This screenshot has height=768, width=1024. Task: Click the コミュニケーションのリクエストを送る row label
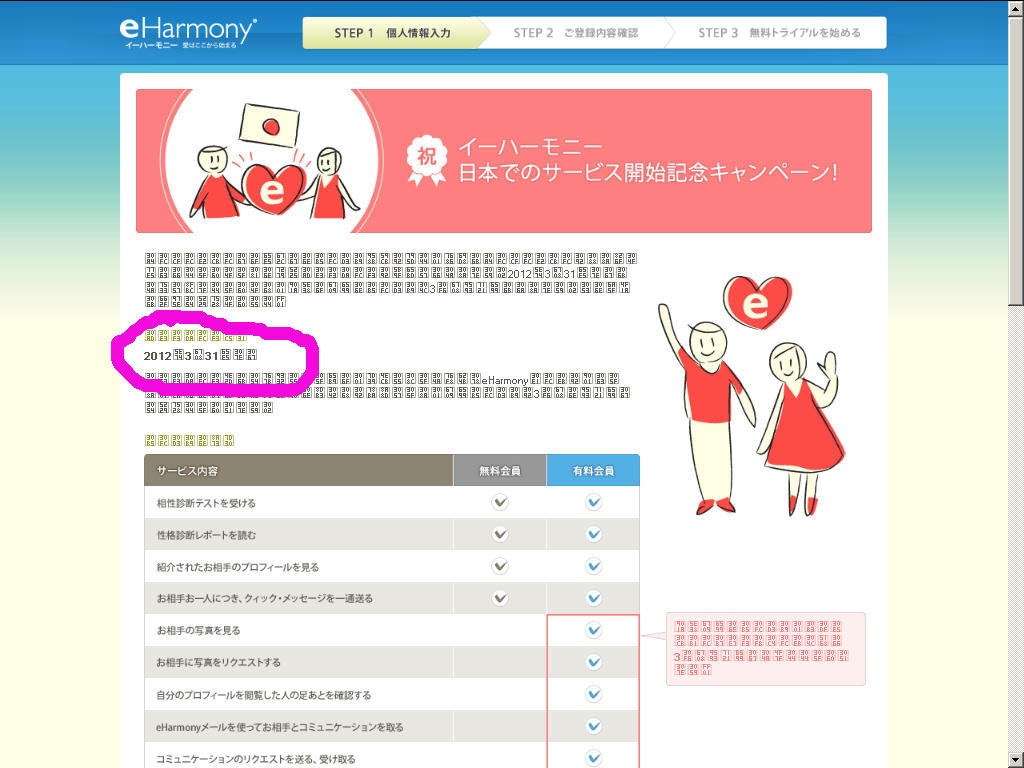pos(256,759)
